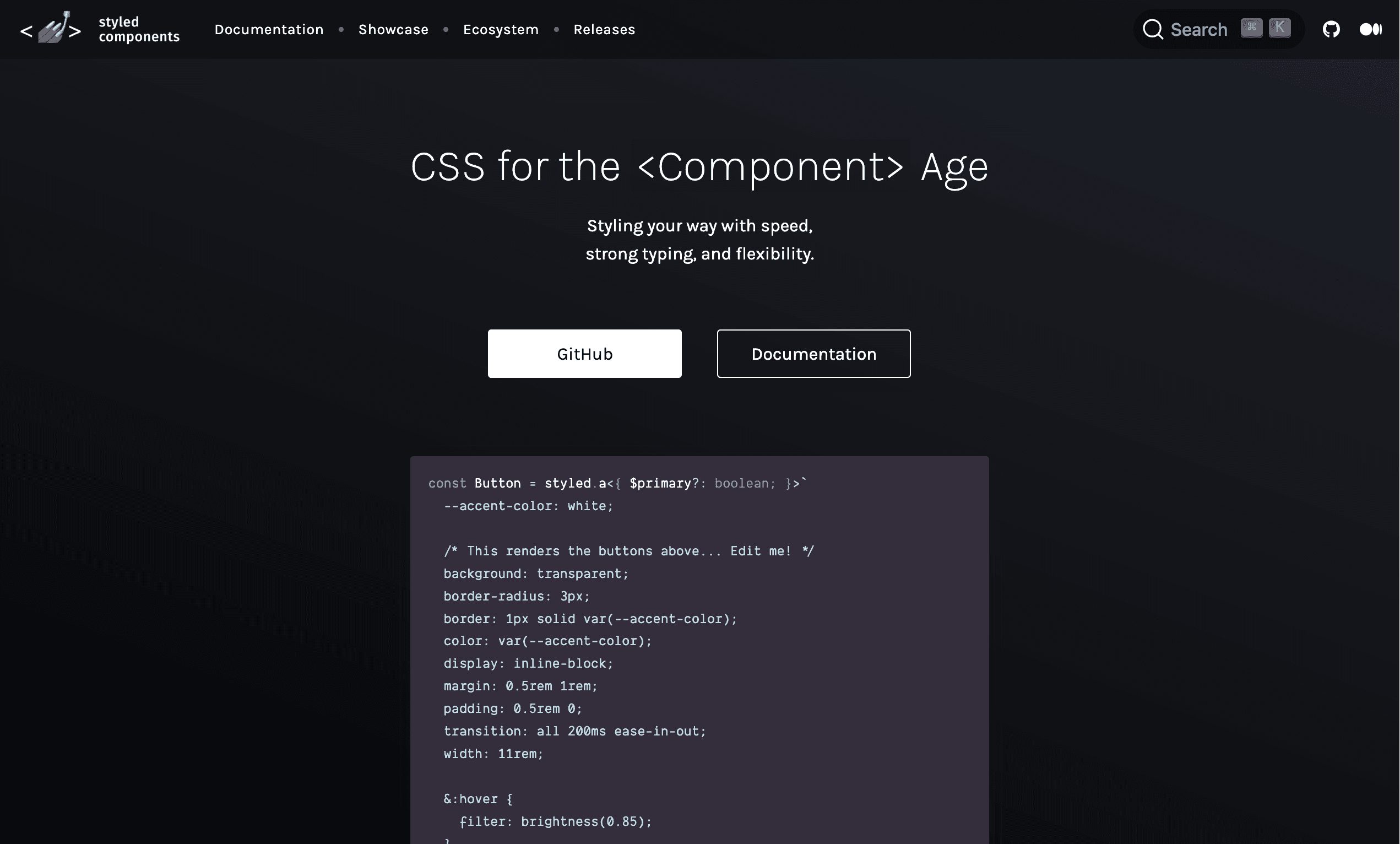
Task: Open the GitHub icon in the header
Action: (1331, 29)
